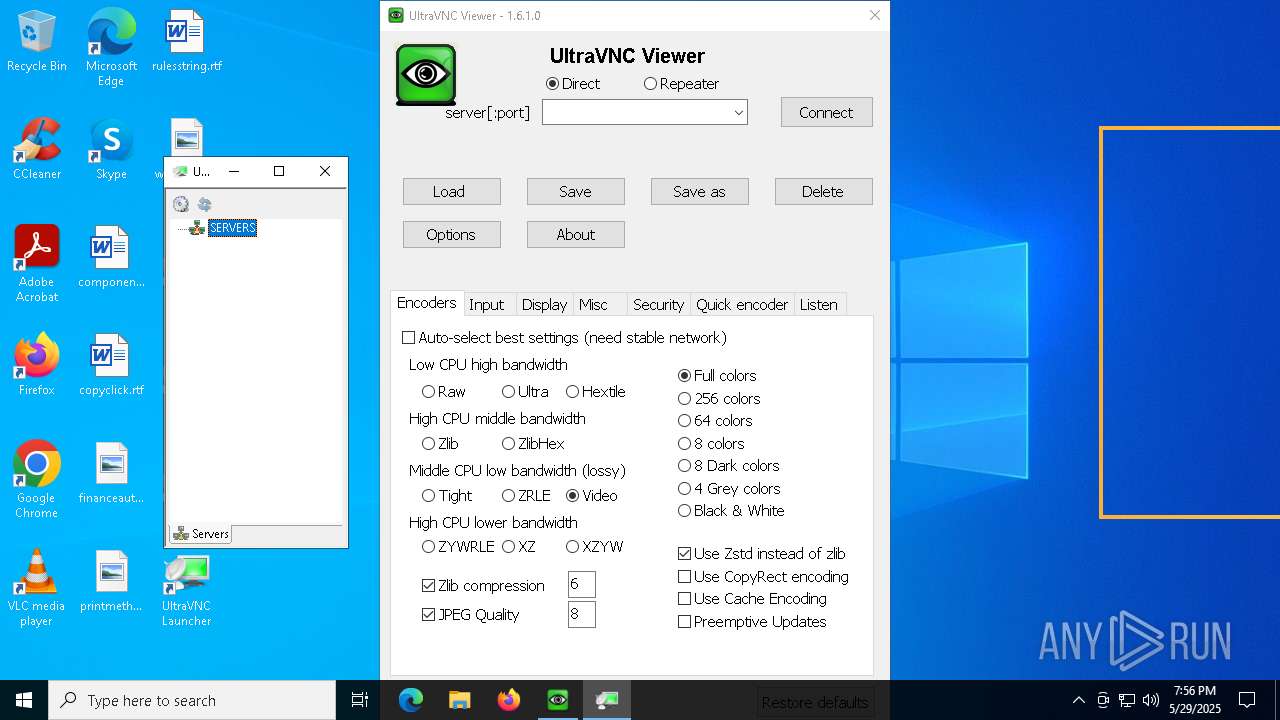Select the SERVERS tree node in Launcher window
Viewport: 1280px width, 720px height.
point(232,228)
